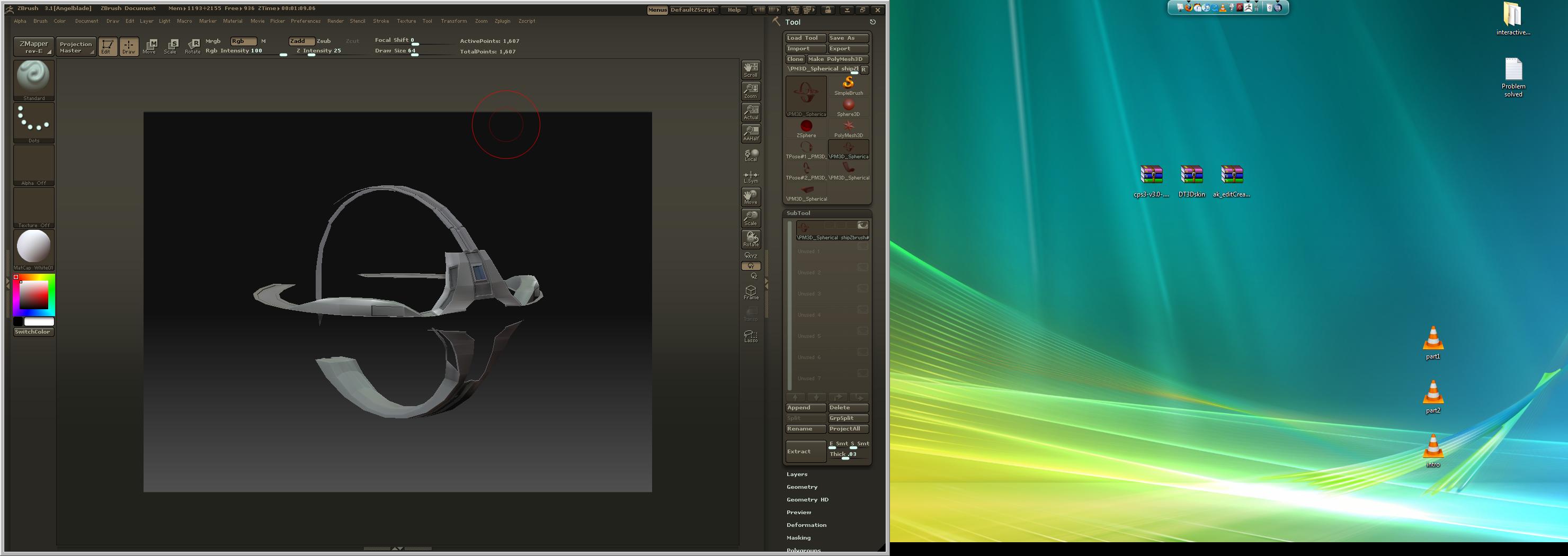1568x556 pixels.
Task: Select the SimpleBrush tool
Action: (x=849, y=86)
